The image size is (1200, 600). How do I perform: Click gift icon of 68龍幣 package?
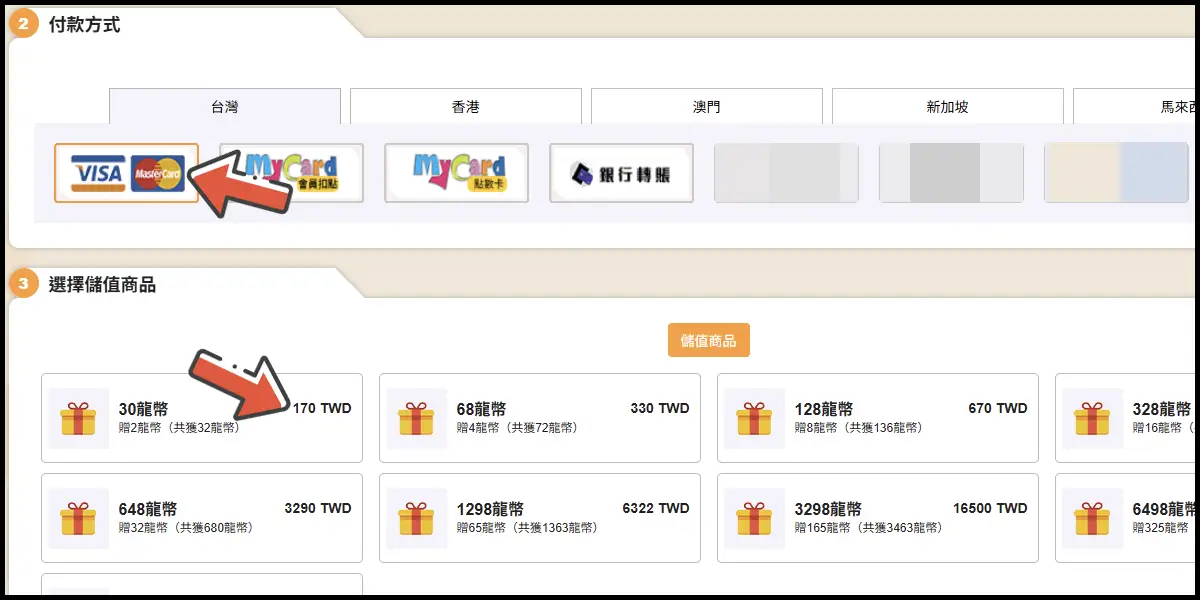pos(416,418)
